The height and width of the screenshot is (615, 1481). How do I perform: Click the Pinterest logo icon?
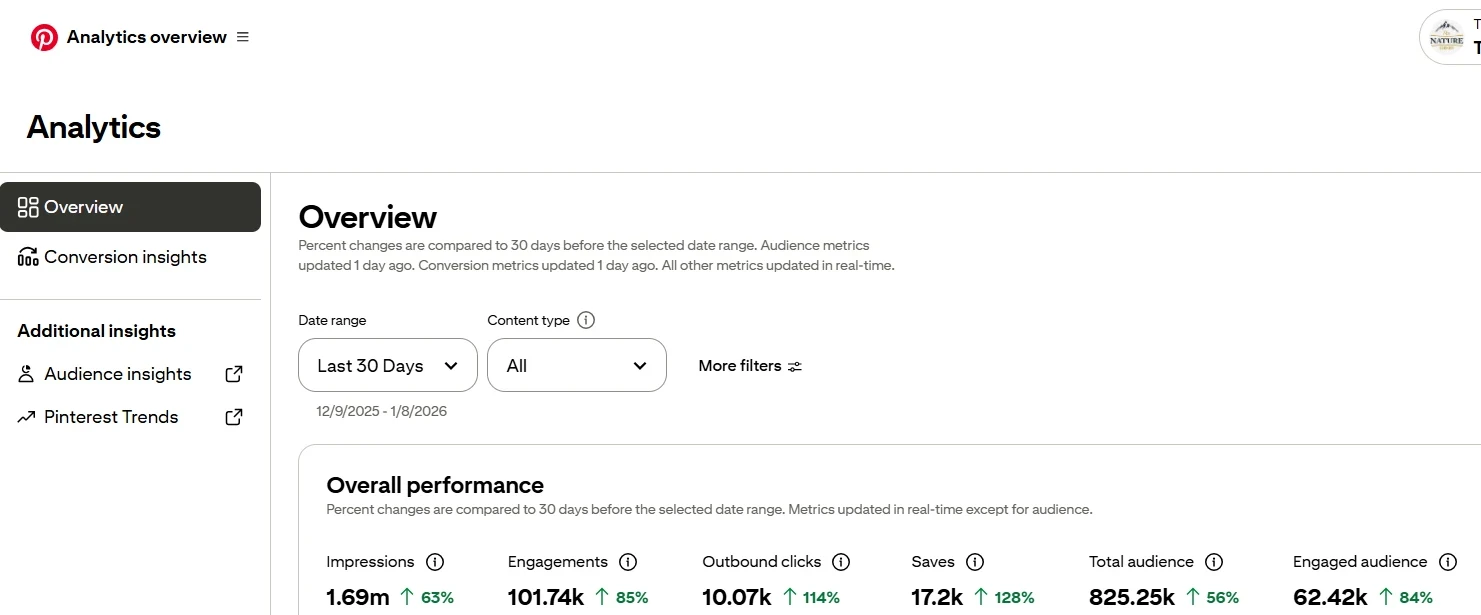point(44,38)
